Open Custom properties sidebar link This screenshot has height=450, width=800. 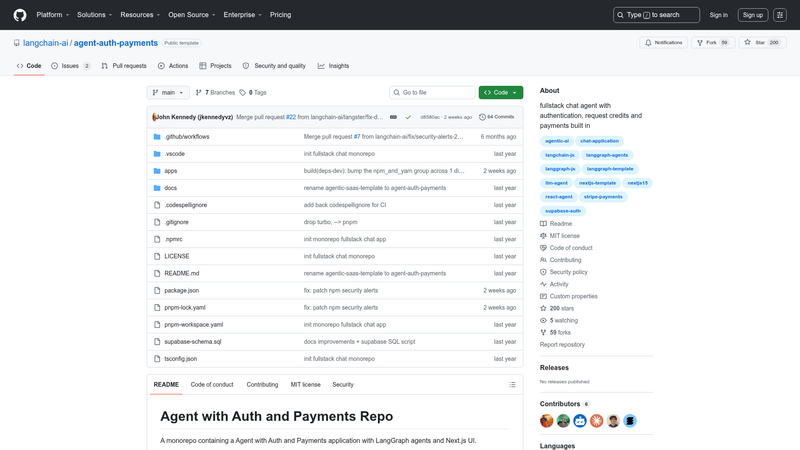click(x=569, y=296)
